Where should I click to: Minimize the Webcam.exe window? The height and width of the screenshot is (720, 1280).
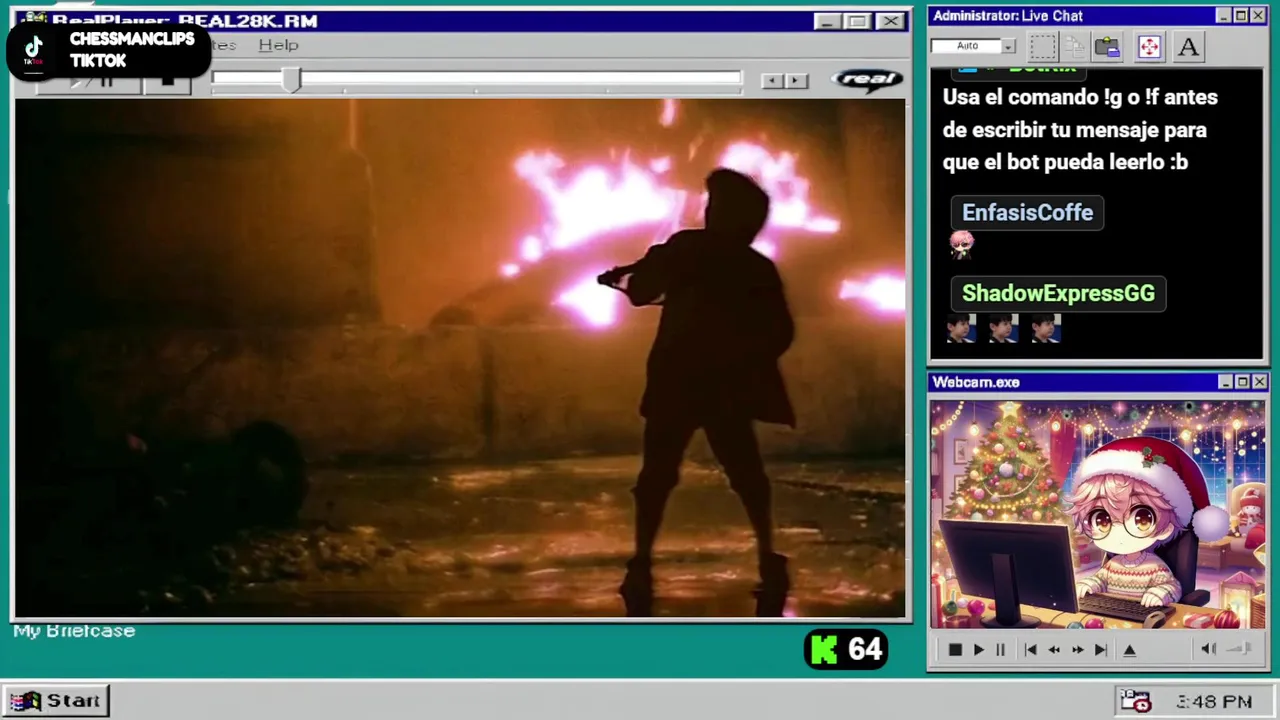tap(1225, 382)
